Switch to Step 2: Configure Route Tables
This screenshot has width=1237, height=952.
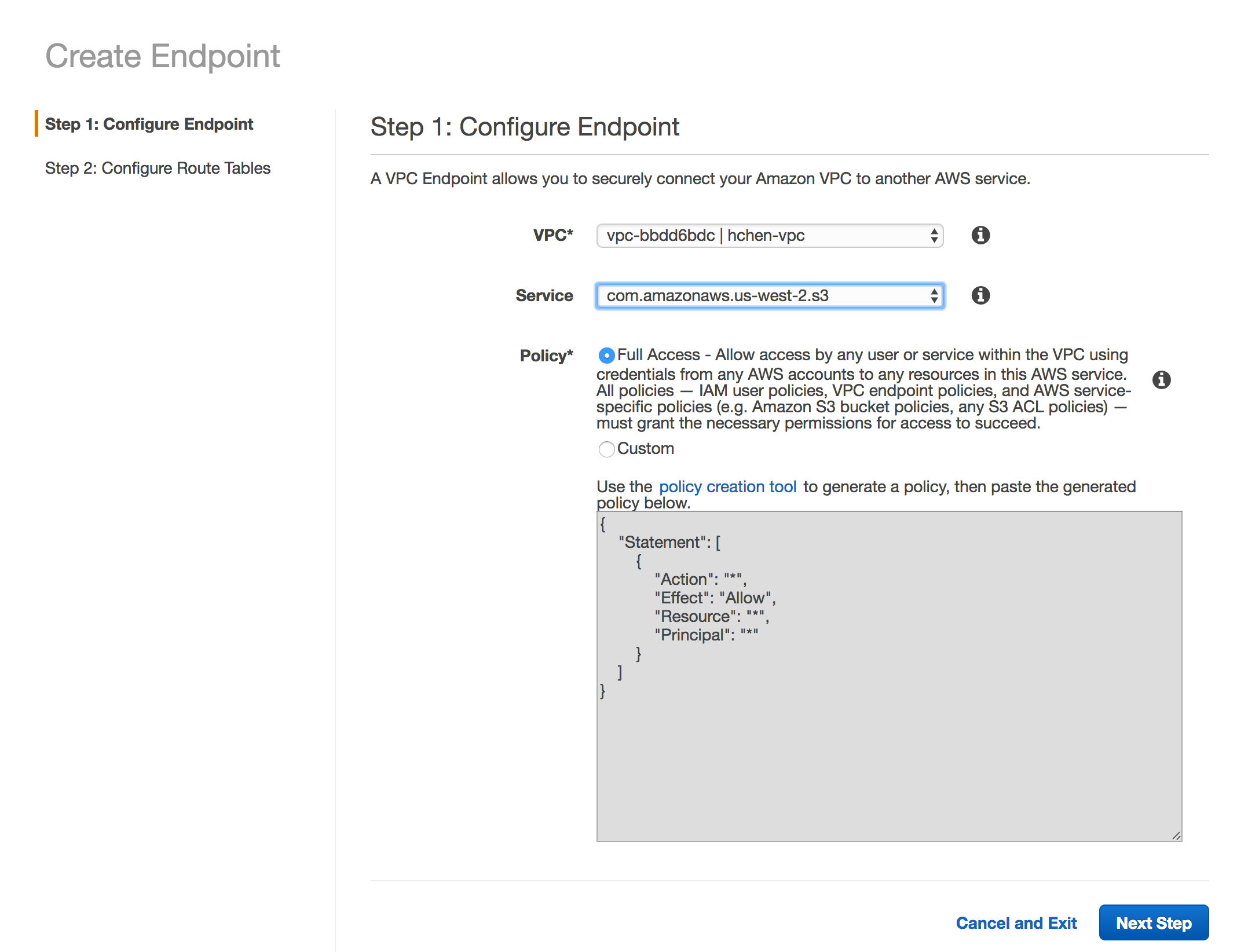point(158,168)
